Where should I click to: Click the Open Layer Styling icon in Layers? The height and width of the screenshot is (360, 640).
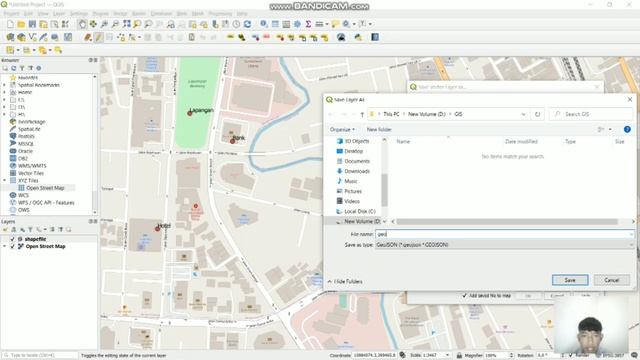pos(5,230)
